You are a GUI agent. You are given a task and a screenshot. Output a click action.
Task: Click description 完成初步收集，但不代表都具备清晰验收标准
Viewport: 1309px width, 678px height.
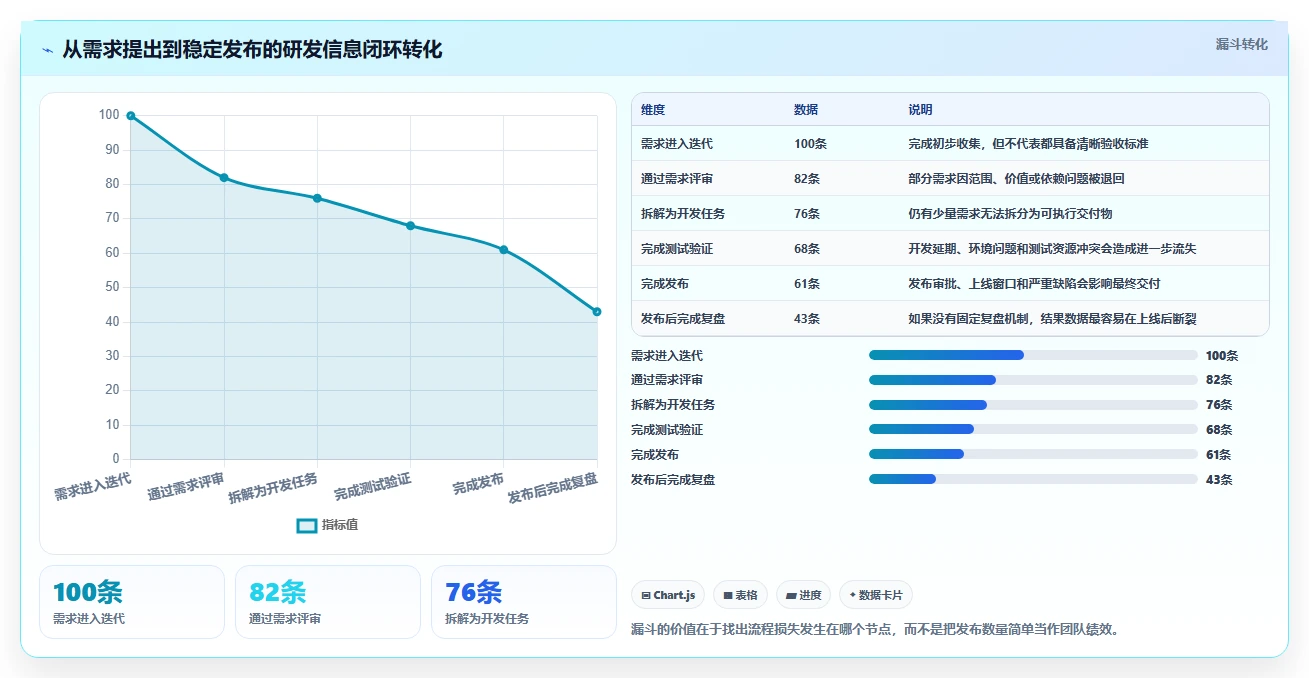coord(1028,144)
